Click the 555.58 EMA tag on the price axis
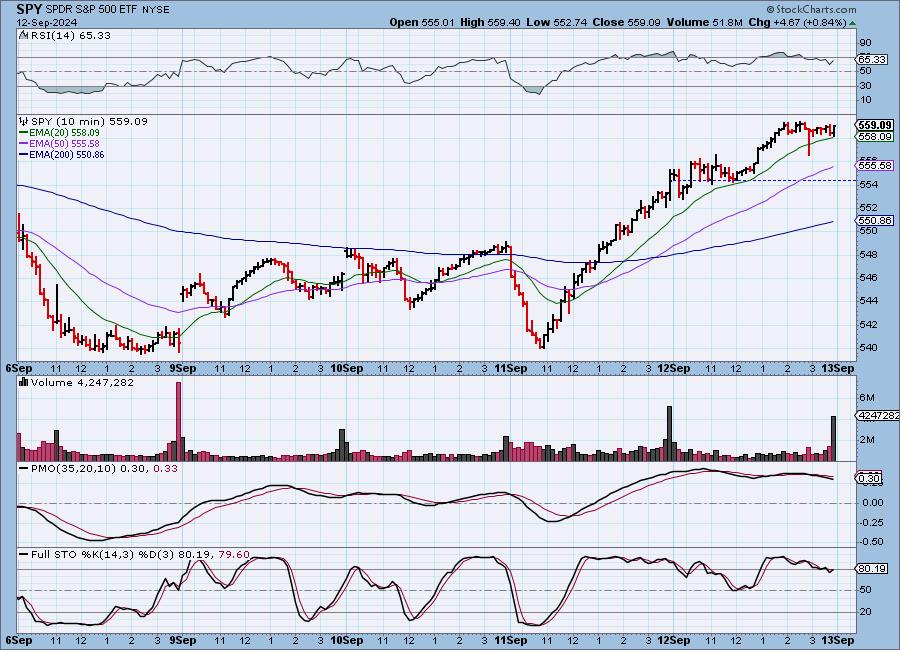The image size is (900, 650). (874, 165)
